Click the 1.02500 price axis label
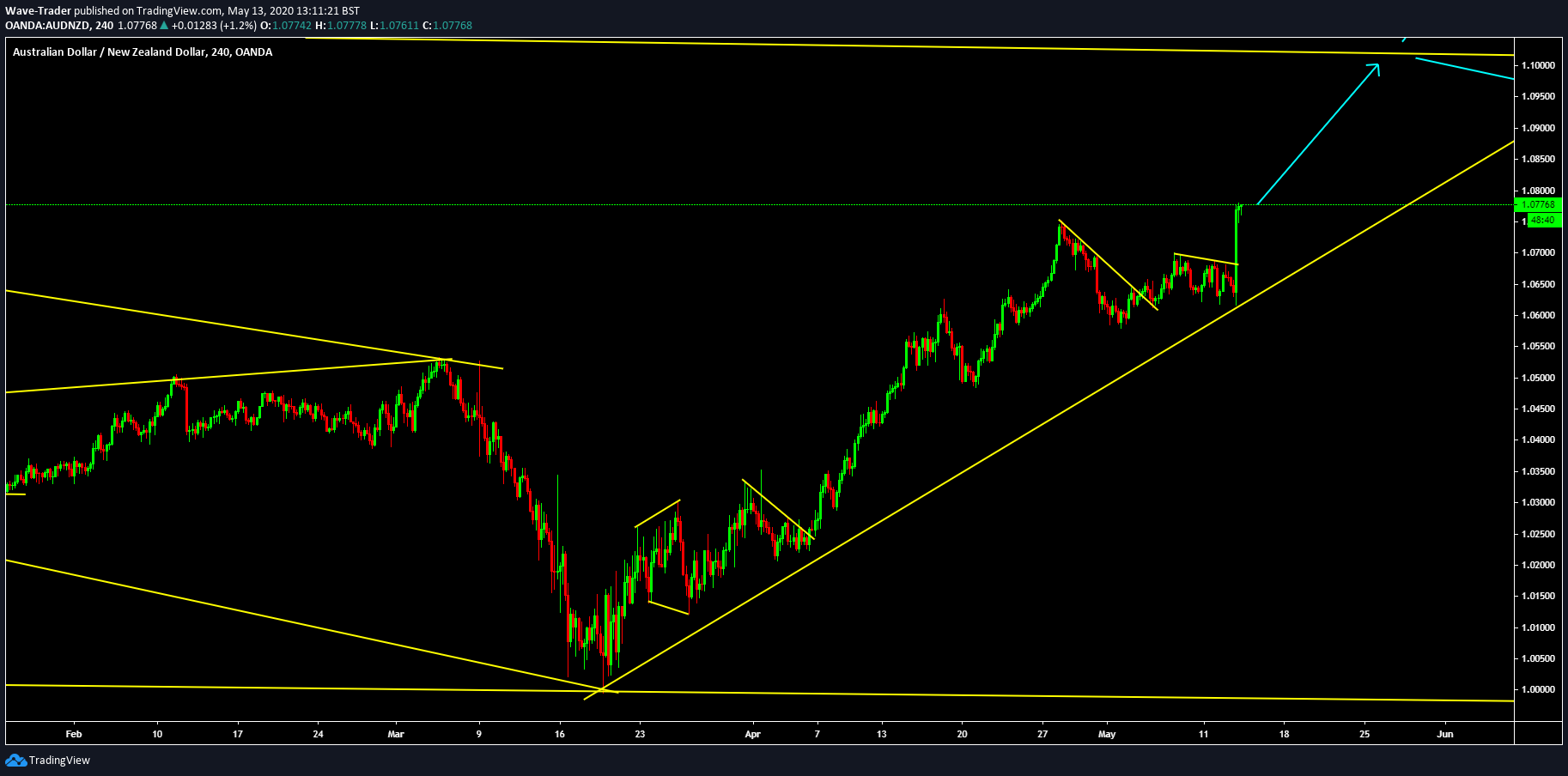The image size is (1568, 776). pos(1538,534)
